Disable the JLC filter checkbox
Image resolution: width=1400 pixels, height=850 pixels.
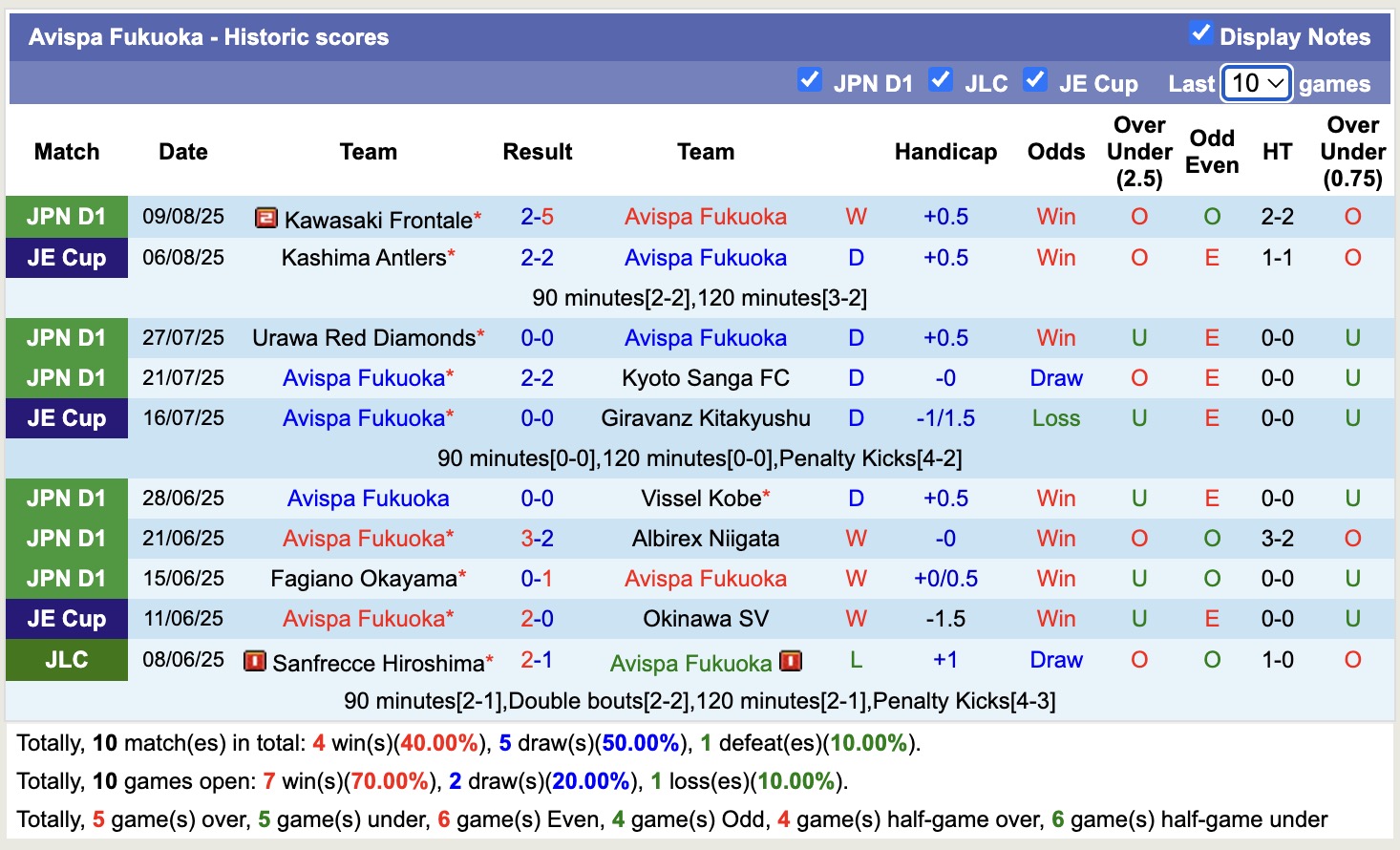tap(942, 82)
